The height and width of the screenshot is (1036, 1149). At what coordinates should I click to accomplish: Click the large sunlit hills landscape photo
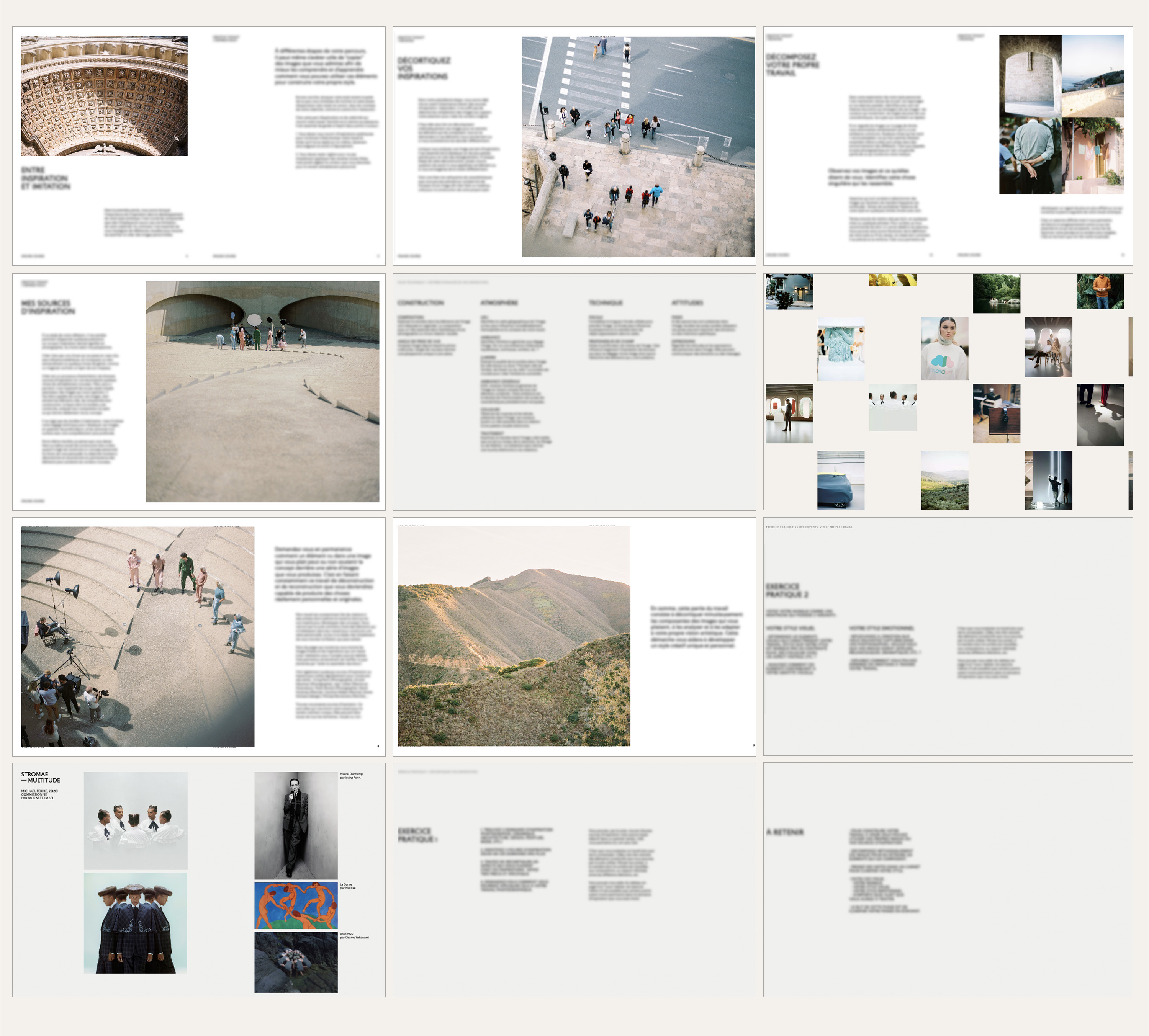tap(514, 636)
